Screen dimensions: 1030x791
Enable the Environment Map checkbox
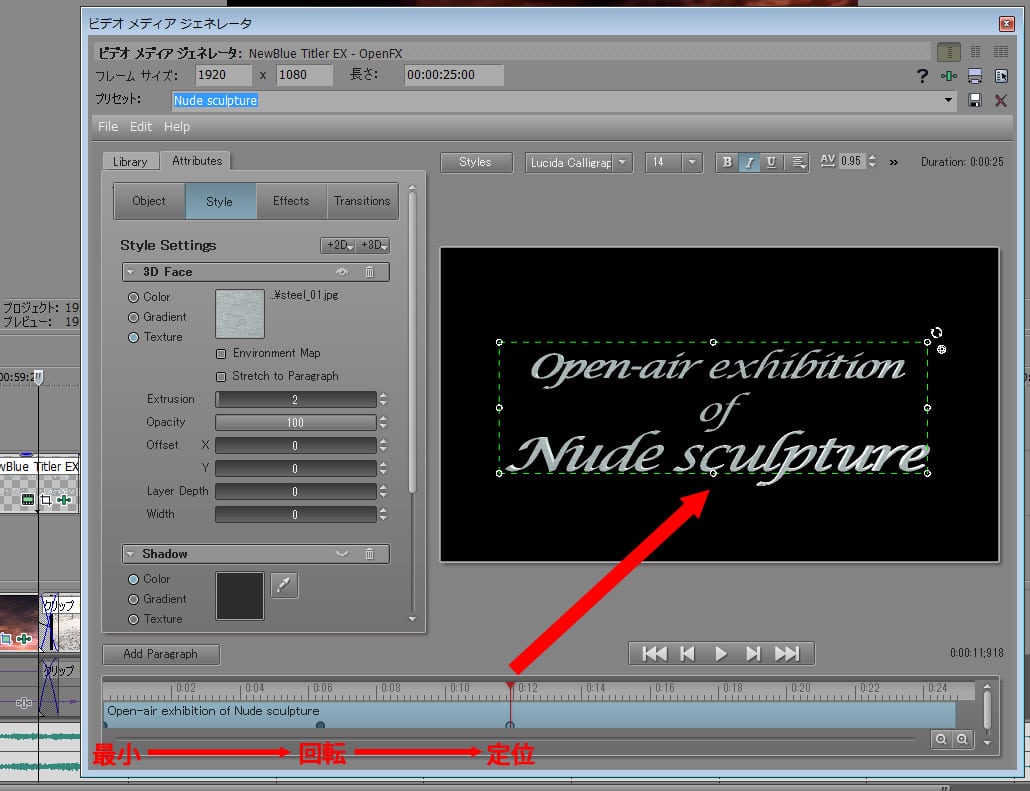pyautogui.click(x=221, y=354)
